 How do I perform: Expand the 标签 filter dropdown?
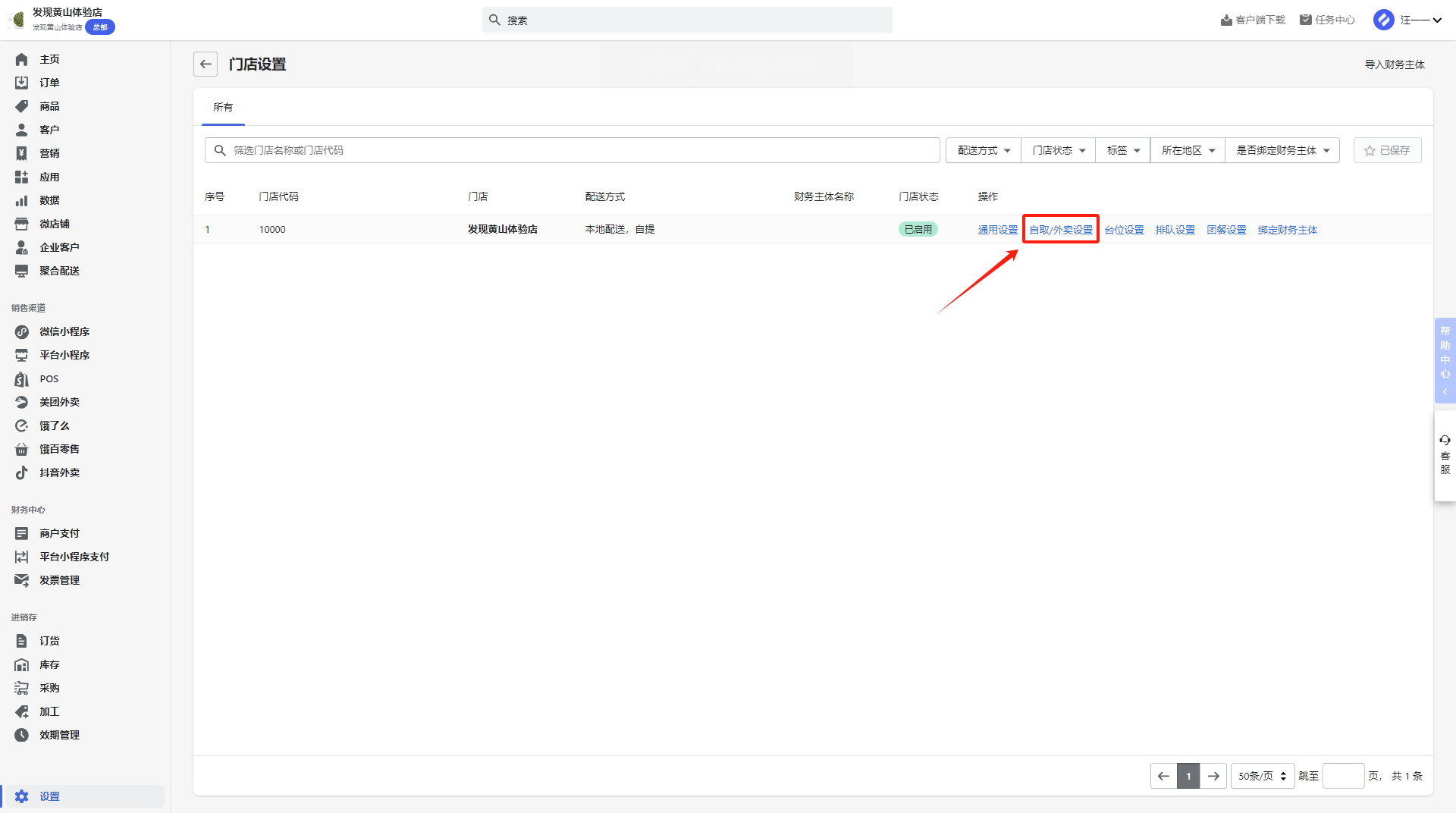pyautogui.click(x=1123, y=150)
